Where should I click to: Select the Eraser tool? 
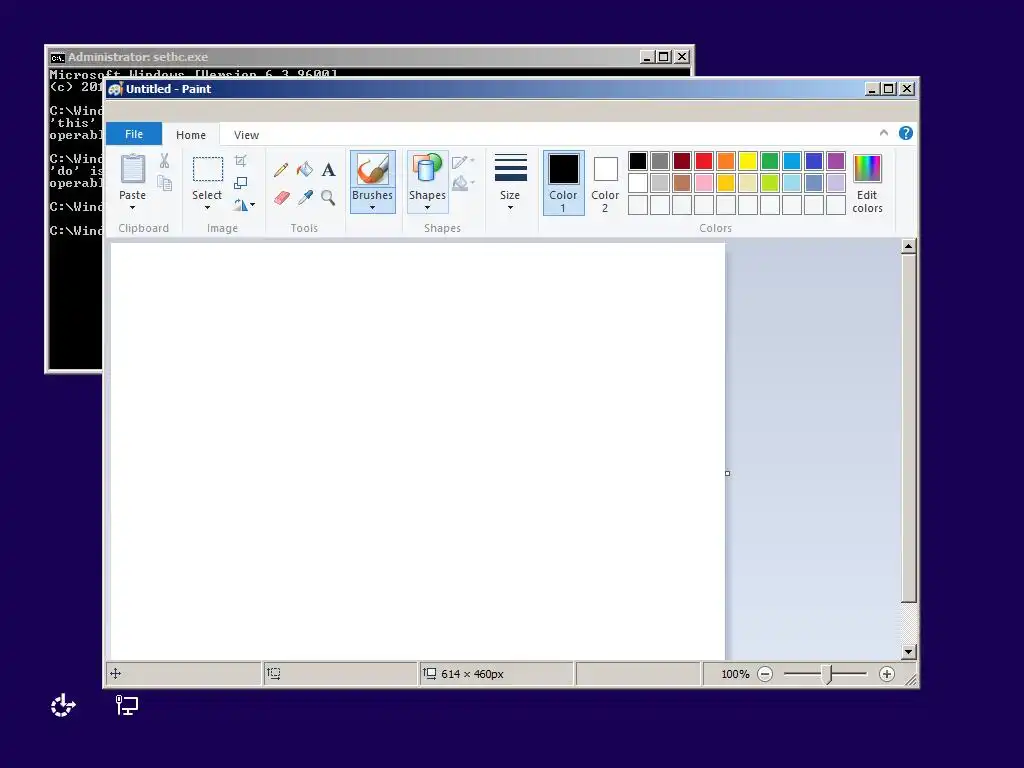tap(281, 197)
